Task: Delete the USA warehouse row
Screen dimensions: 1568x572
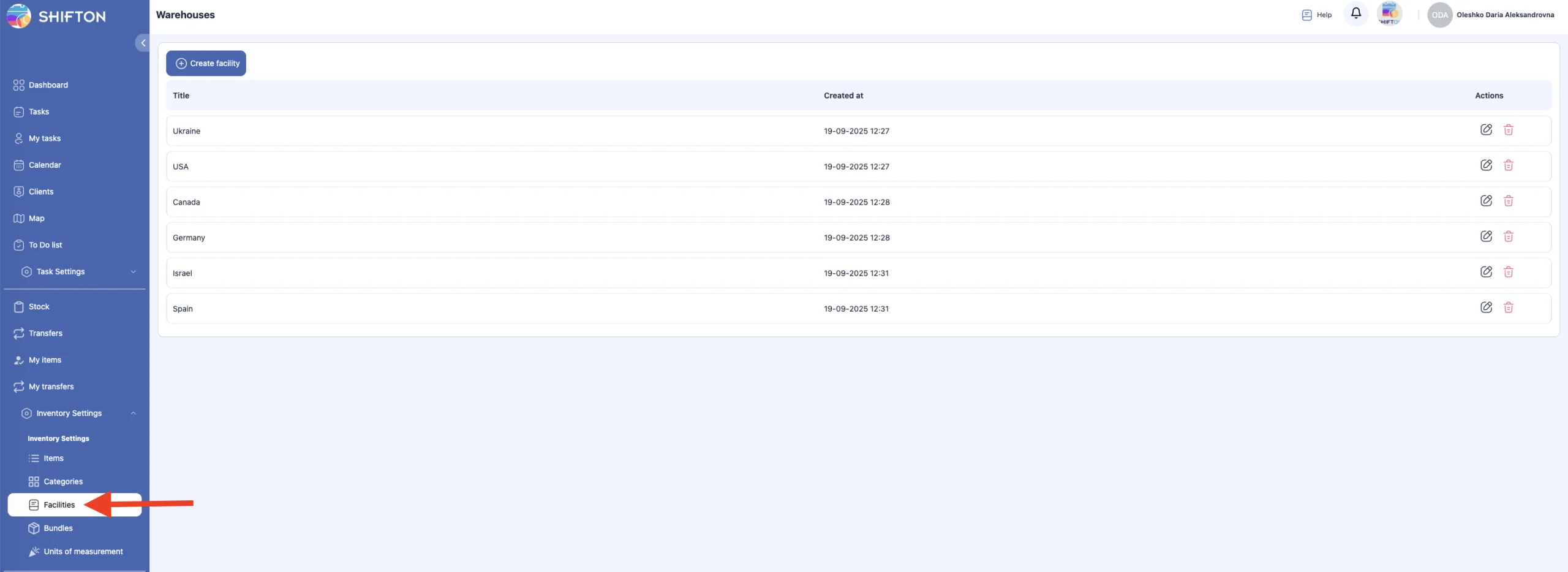Action: pyautogui.click(x=1508, y=165)
